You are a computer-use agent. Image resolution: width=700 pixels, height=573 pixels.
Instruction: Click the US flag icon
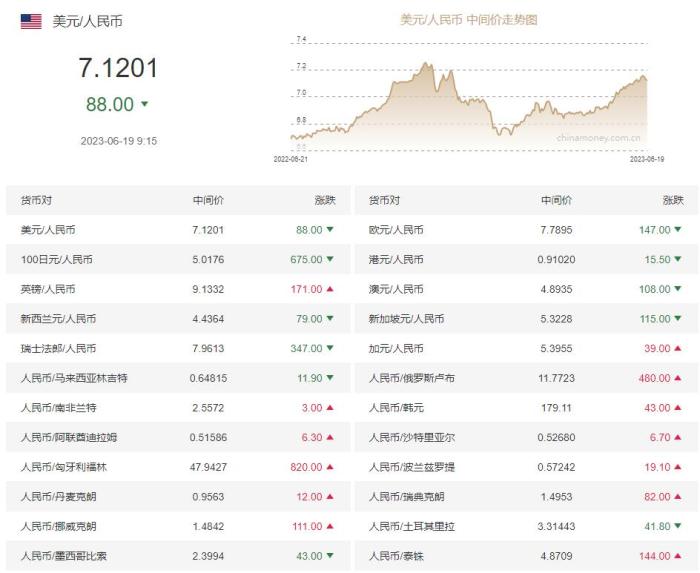pyautogui.click(x=31, y=21)
